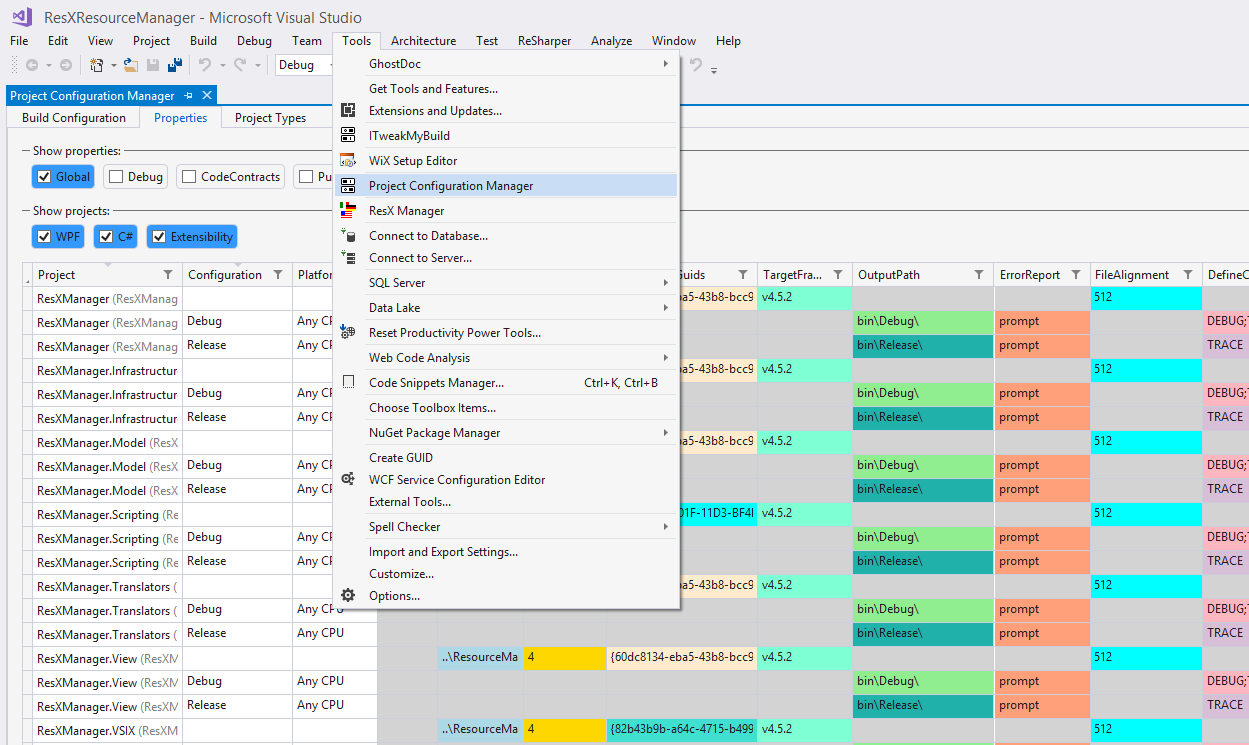Switch to the Project Types tab

point(270,118)
